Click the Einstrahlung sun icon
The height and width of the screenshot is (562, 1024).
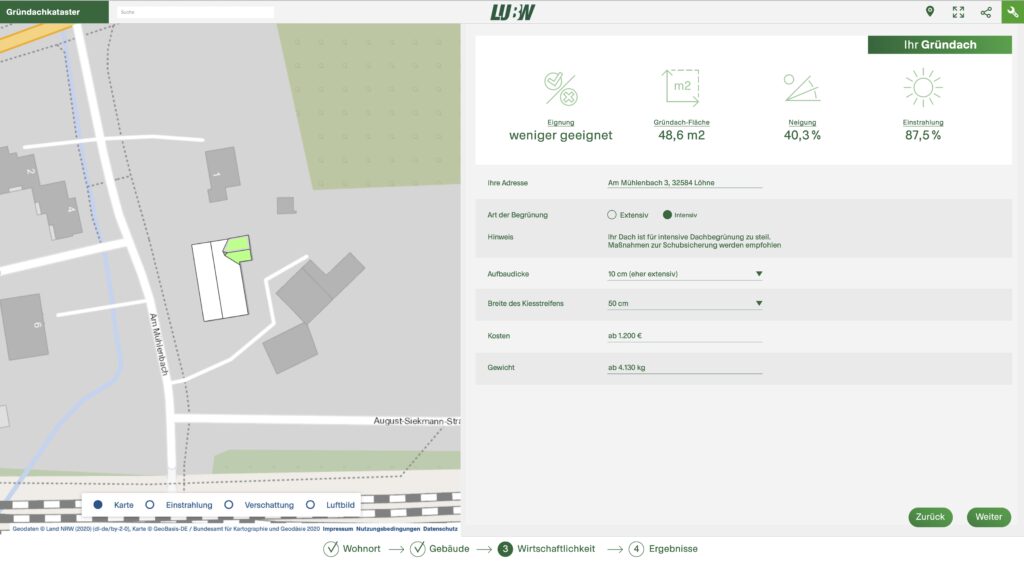coord(922,88)
